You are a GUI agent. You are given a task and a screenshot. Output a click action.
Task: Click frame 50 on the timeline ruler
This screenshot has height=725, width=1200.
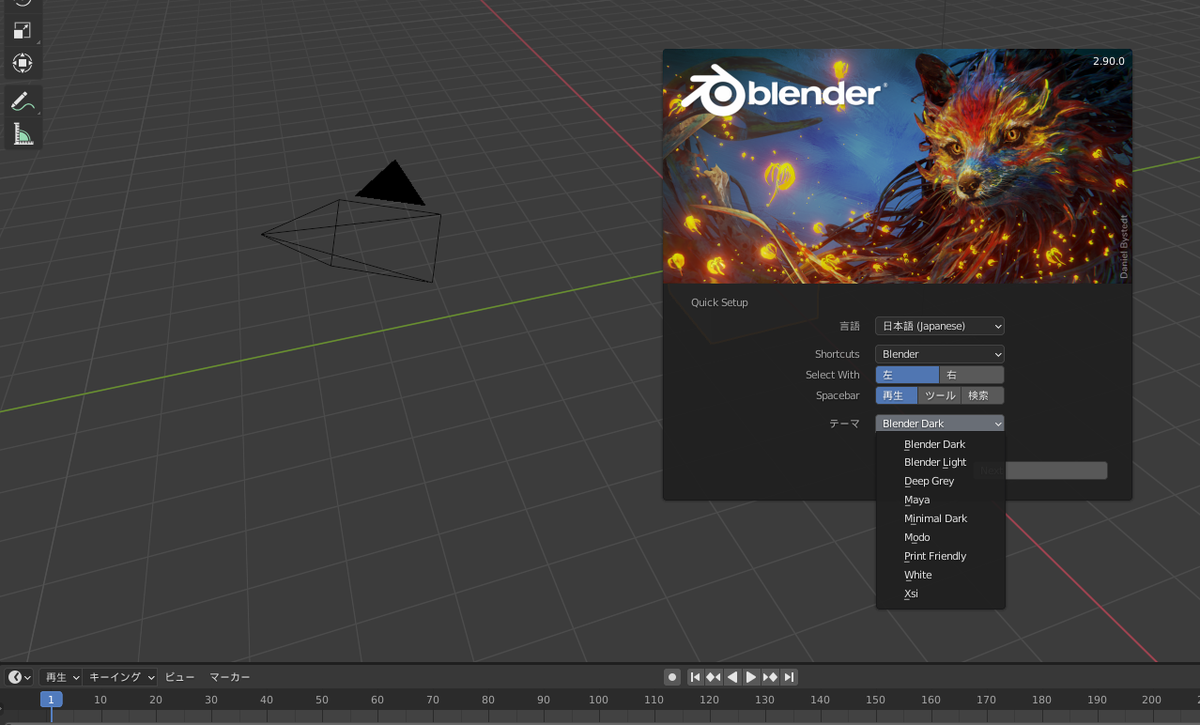322,700
